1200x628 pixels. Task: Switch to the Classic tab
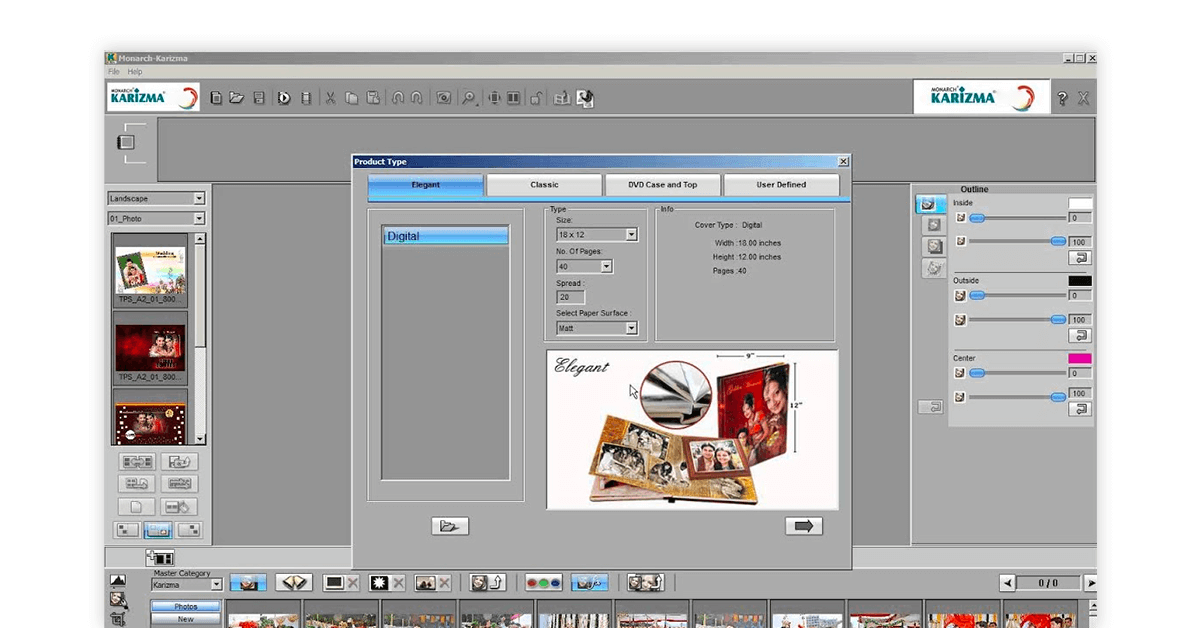(x=544, y=185)
